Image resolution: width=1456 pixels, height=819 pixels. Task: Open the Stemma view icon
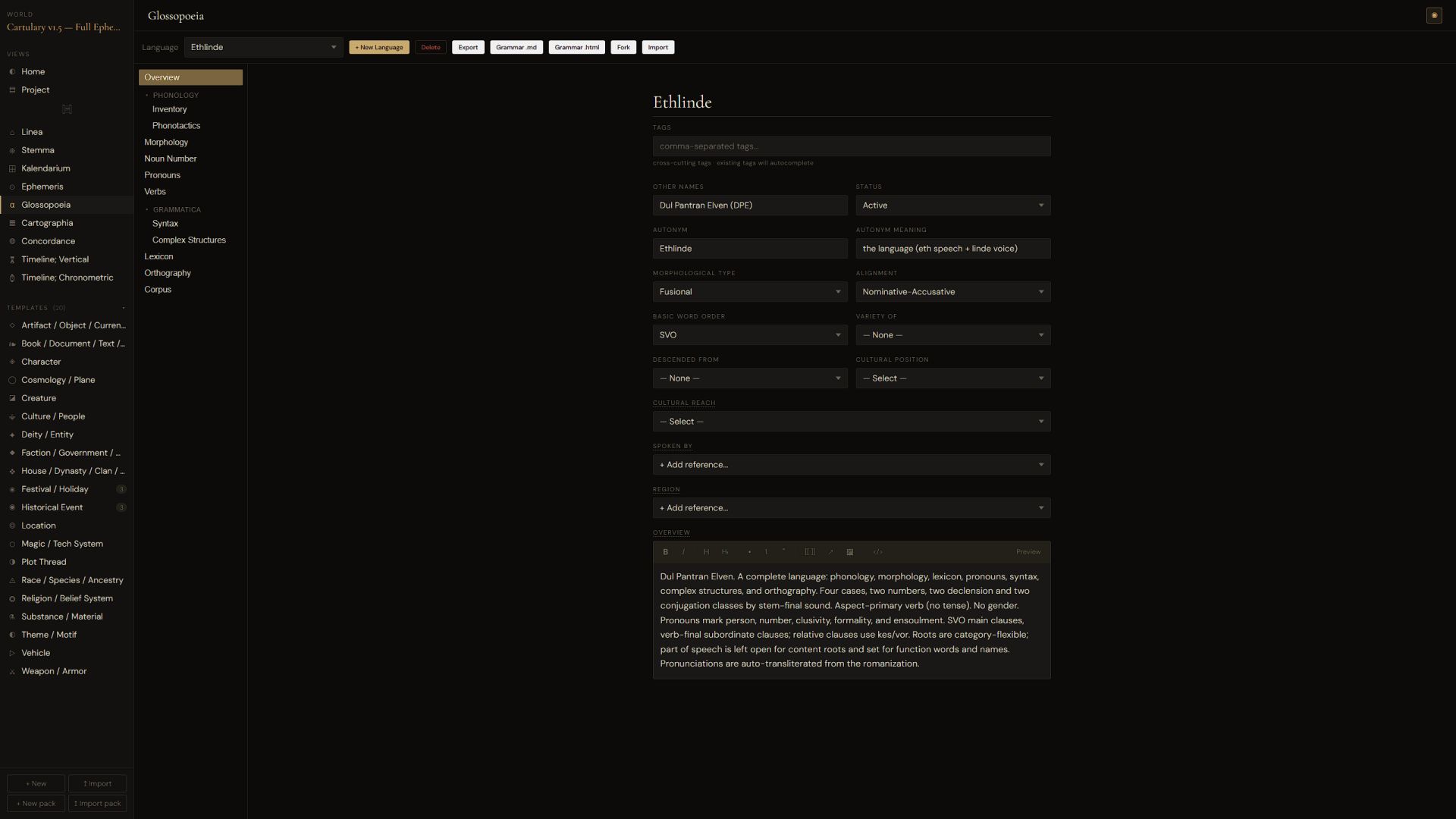[12, 151]
